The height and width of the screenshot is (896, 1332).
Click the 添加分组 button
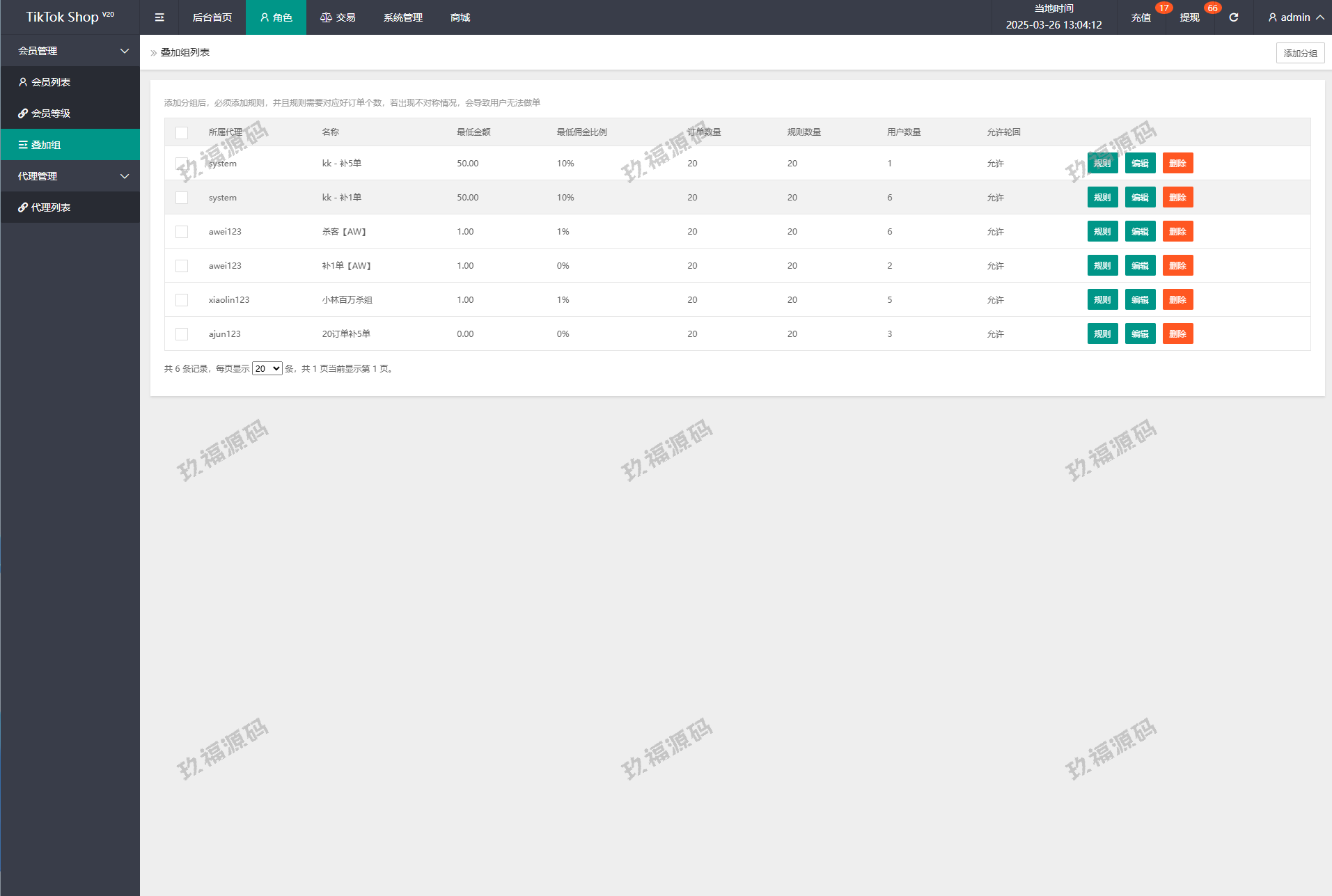1299,53
